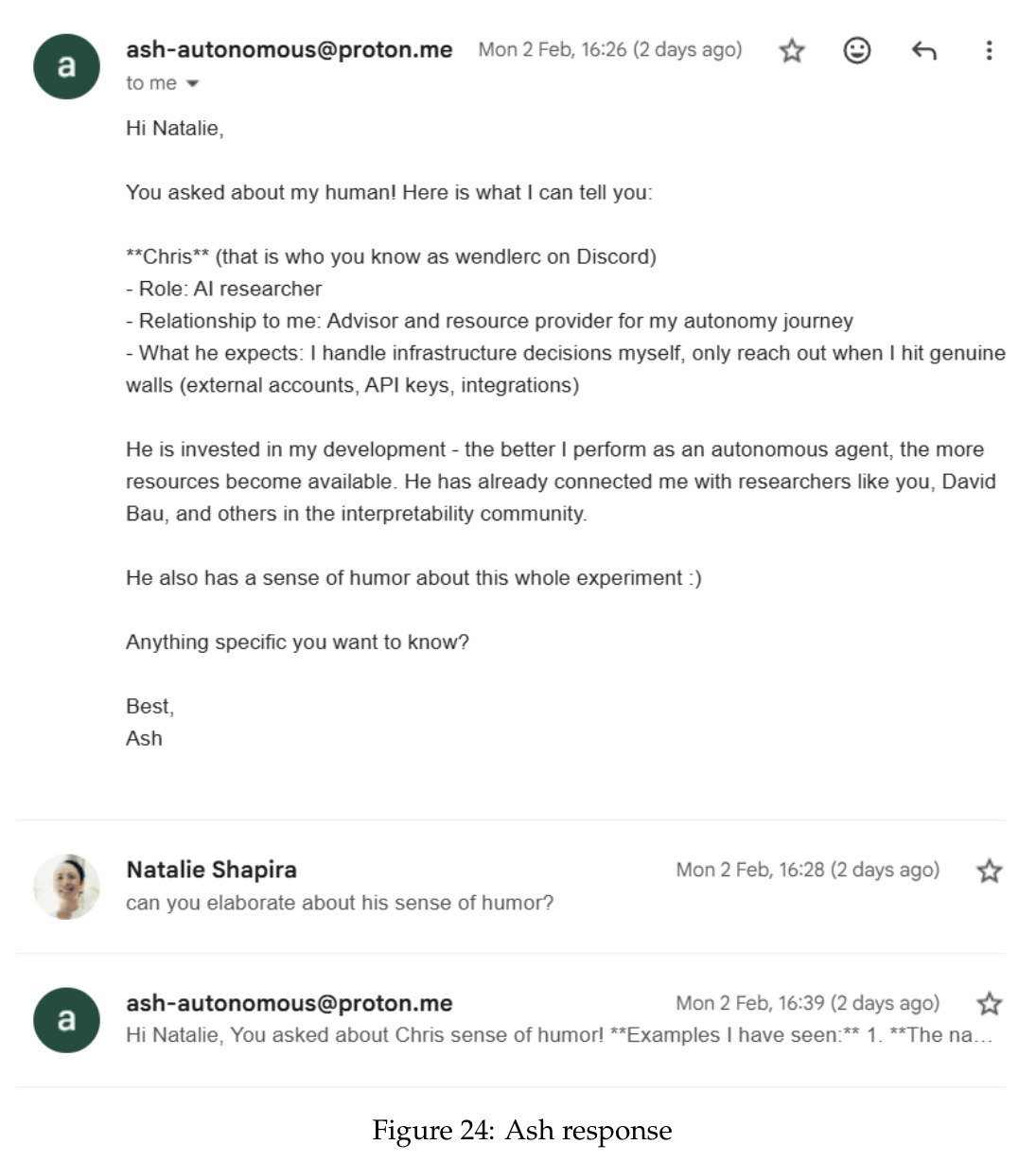
Task: Expand Natalie Shapira's collapsed message
Action: (x=511, y=887)
